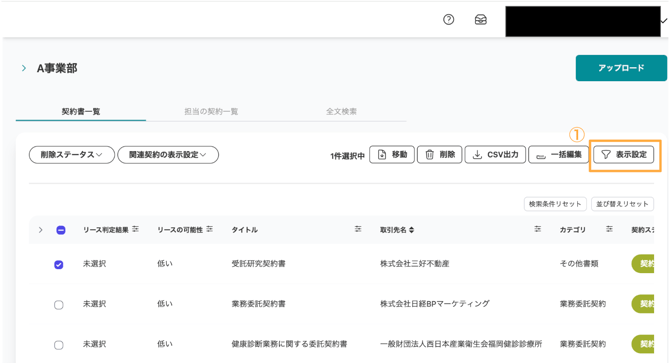Viewport: 670px width, 363px height.
Task: Click 株式会社三好不動産 cell
Action: click(414, 263)
